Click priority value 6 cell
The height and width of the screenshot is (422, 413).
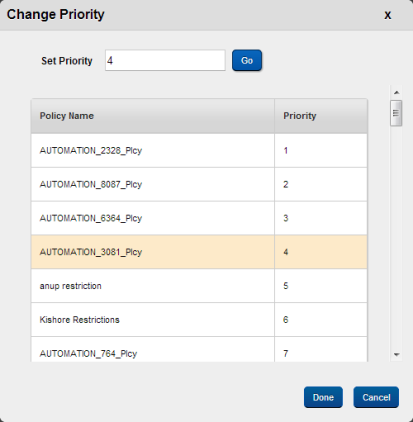point(321,320)
